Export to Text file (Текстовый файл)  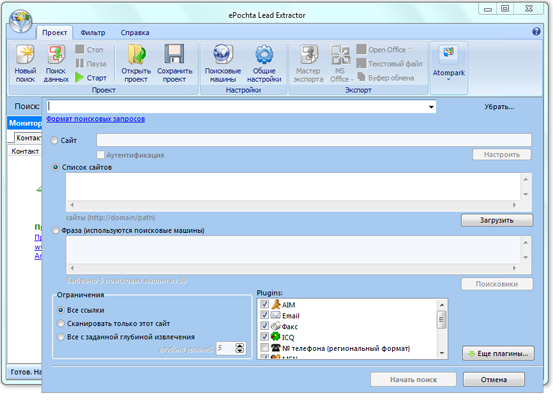pos(361,63)
